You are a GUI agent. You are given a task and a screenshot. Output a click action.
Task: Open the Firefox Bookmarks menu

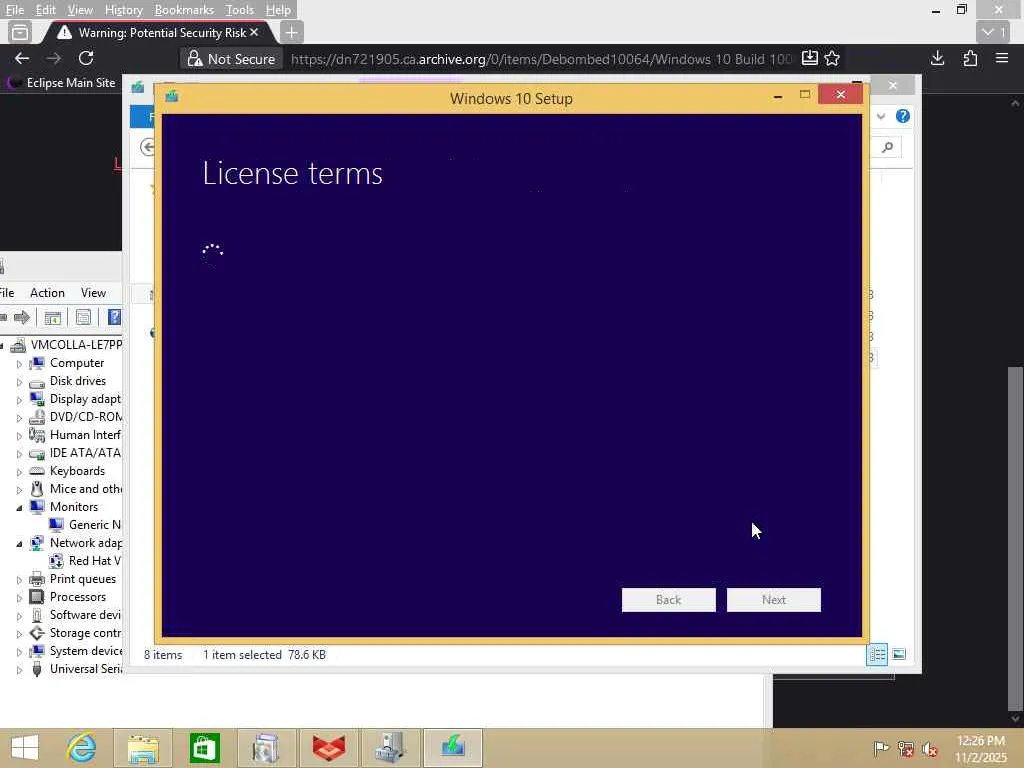click(x=184, y=10)
